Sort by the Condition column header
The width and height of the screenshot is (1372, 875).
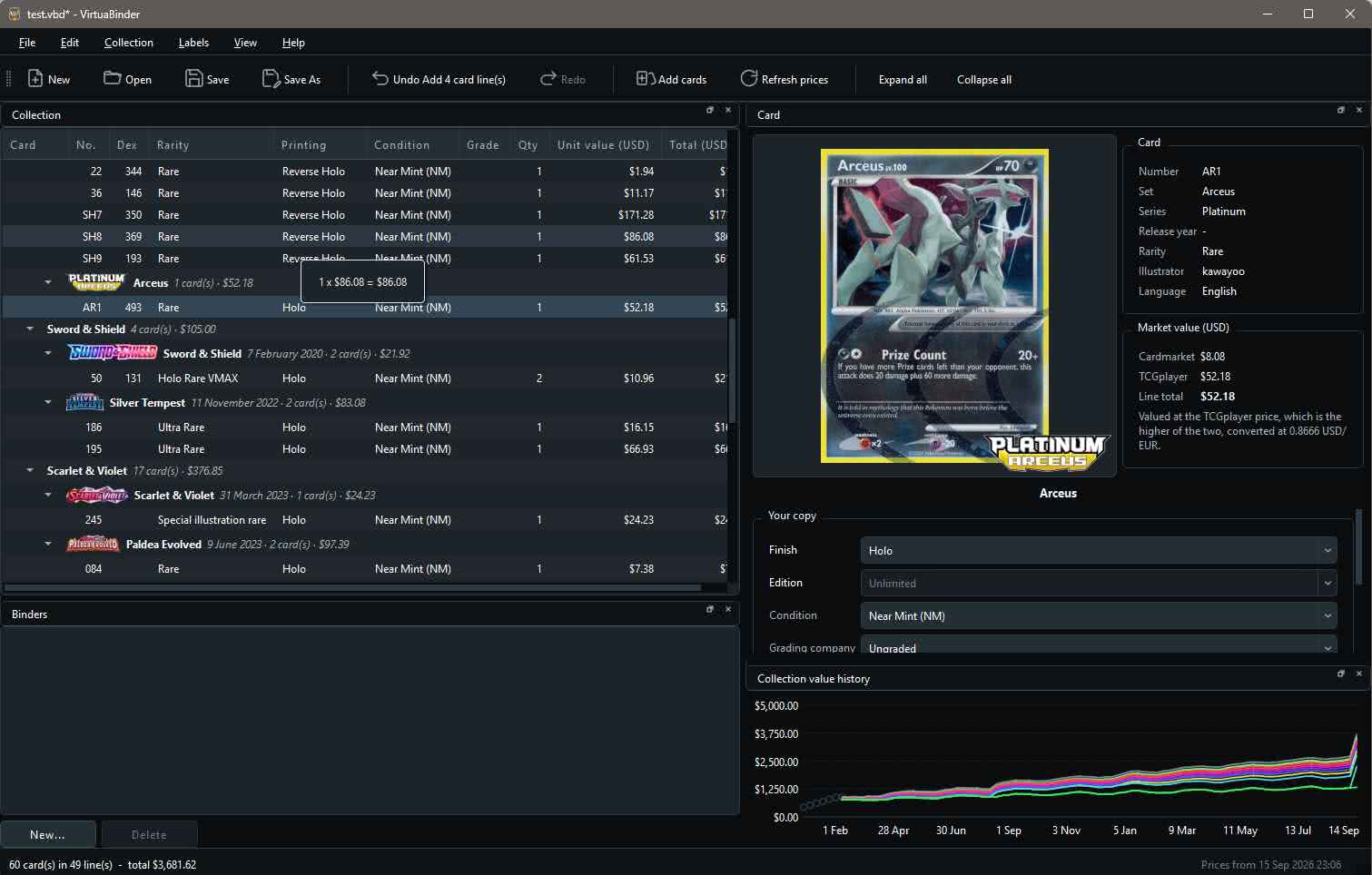pos(410,145)
